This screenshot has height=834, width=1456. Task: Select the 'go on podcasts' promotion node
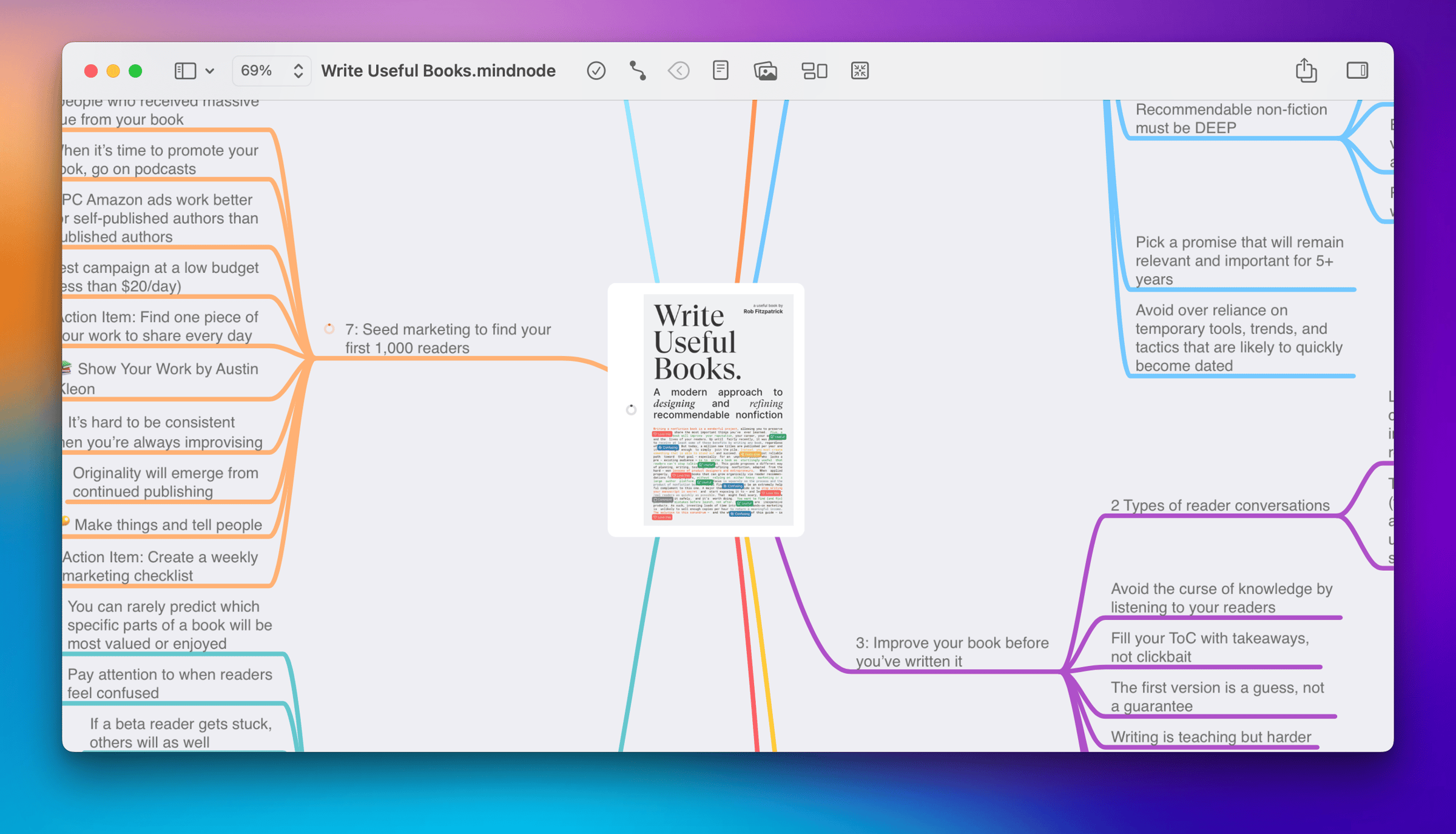pyautogui.click(x=161, y=160)
